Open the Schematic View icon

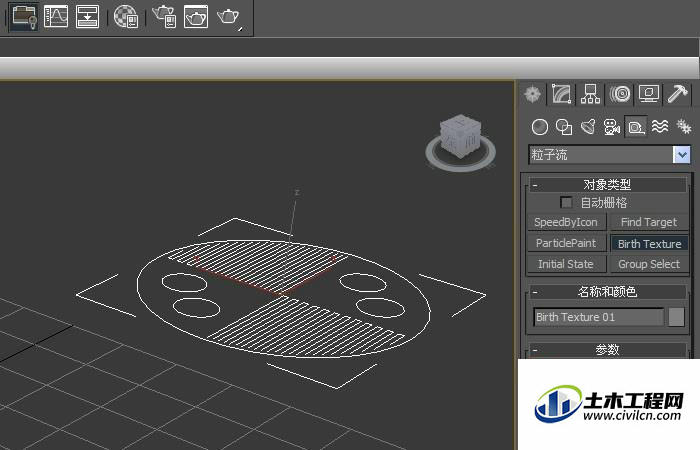coord(88,17)
